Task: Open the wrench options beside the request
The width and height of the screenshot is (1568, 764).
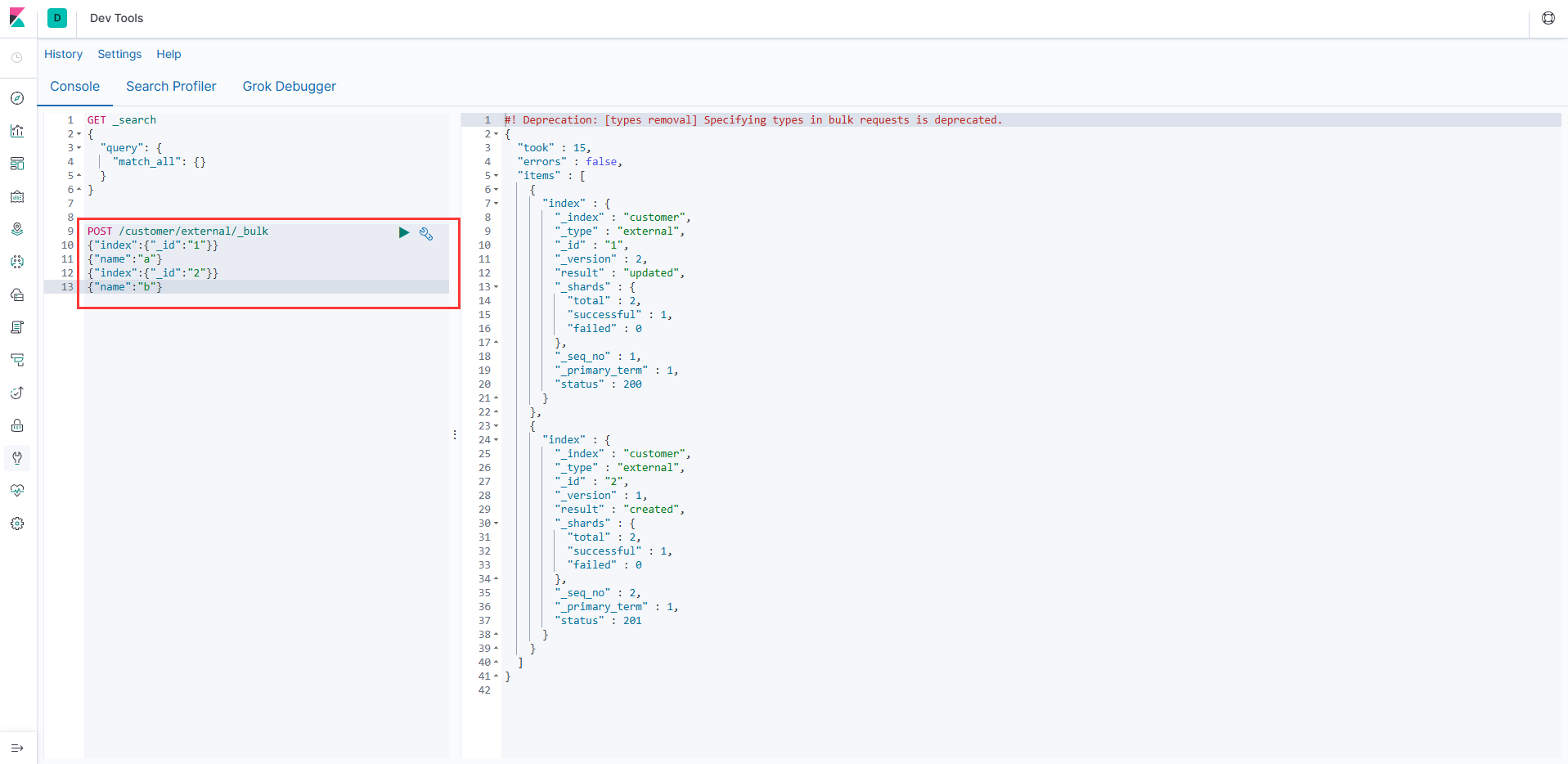Action: point(426,234)
